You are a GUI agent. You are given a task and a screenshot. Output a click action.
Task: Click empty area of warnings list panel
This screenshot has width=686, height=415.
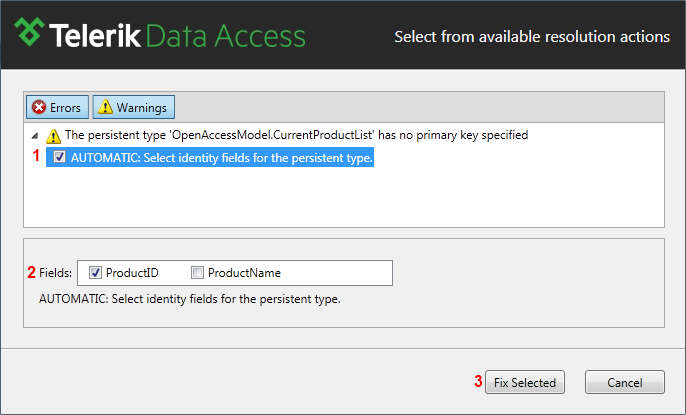[344, 197]
